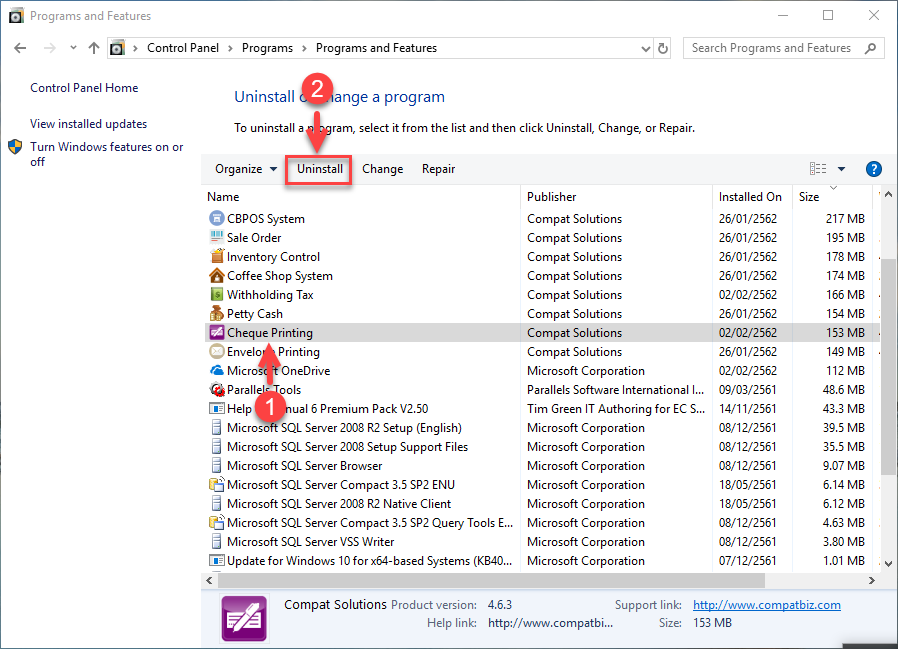Click the SQL Server VSS Writer icon
The height and width of the screenshot is (649, 898).
point(216,541)
